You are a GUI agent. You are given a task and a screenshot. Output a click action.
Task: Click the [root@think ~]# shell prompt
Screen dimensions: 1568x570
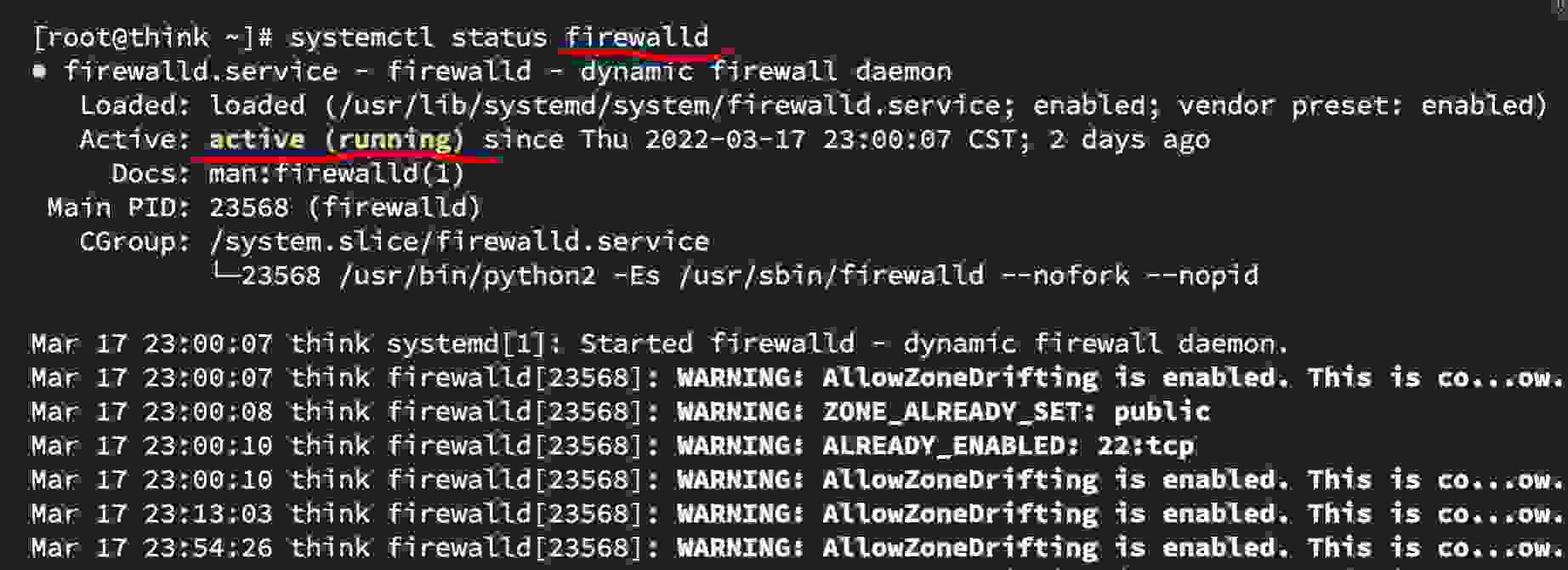point(153,37)
